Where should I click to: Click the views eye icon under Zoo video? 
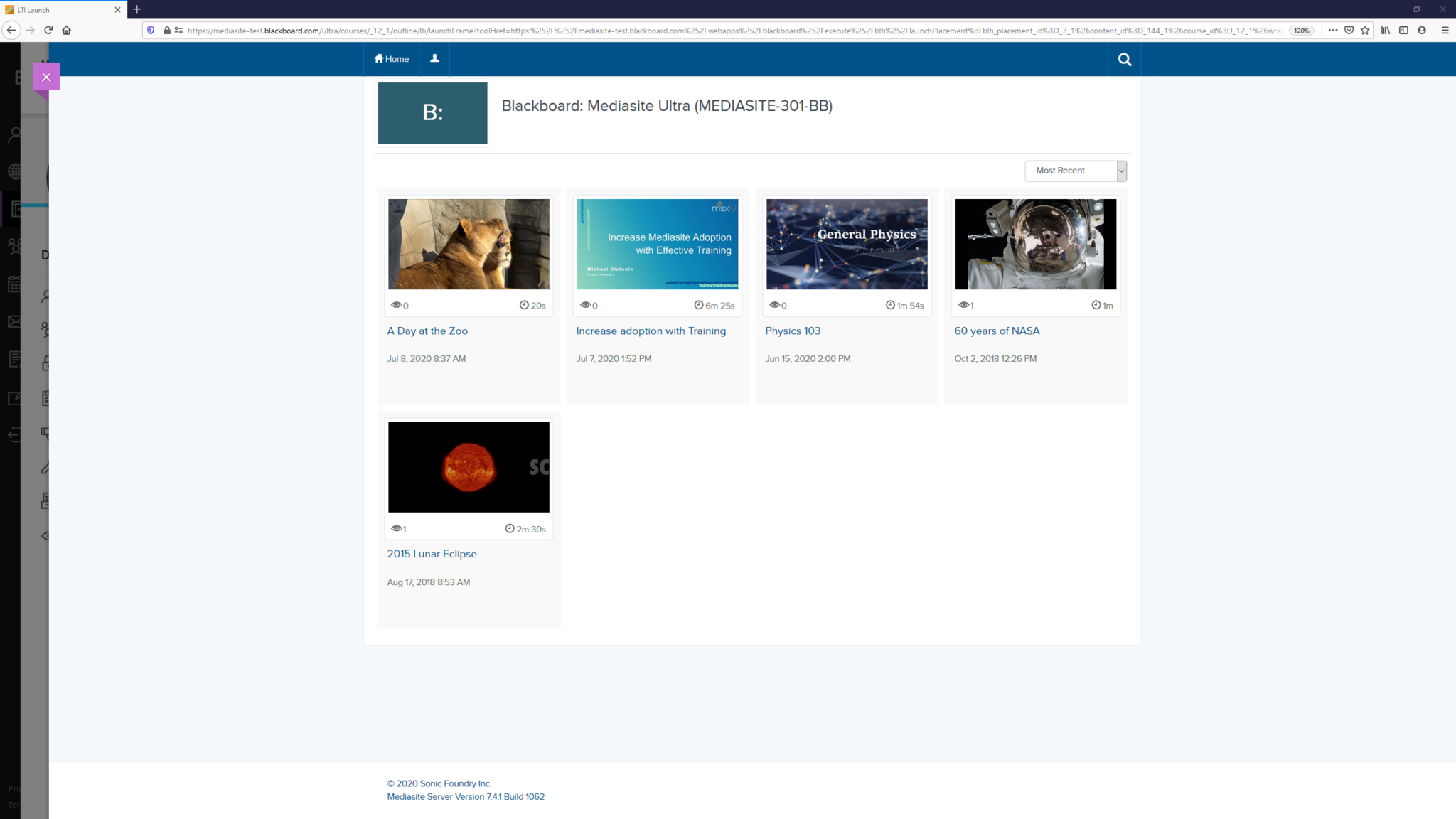point(396,305)
